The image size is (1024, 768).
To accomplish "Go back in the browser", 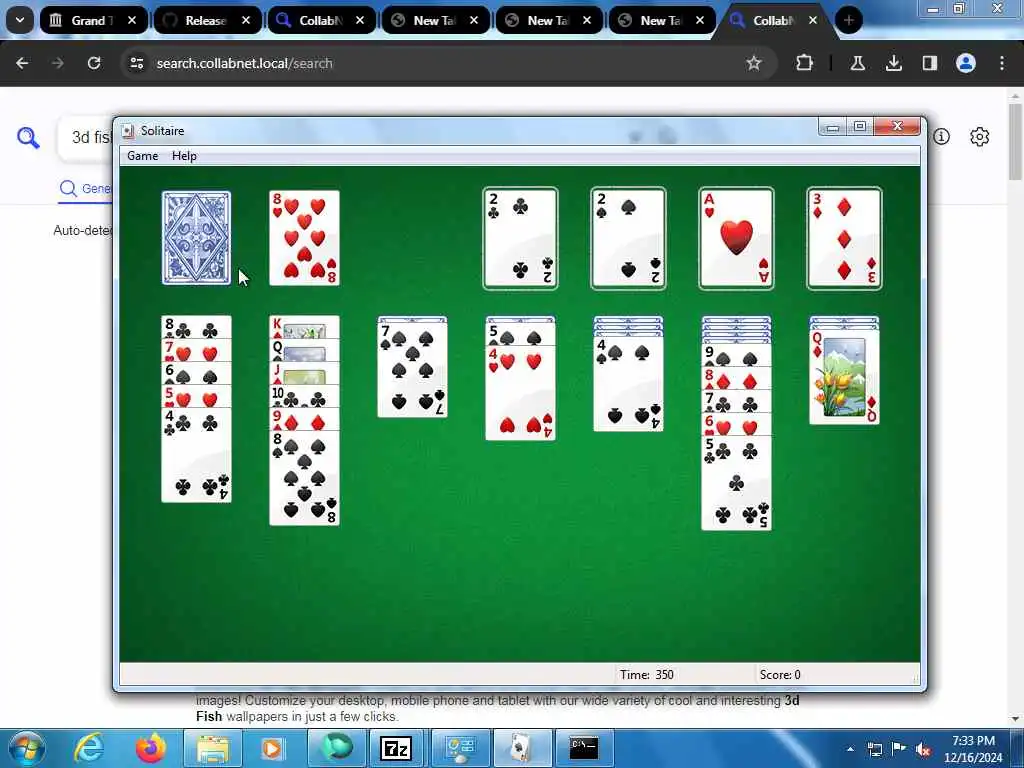I will click(x=22, y=63).
